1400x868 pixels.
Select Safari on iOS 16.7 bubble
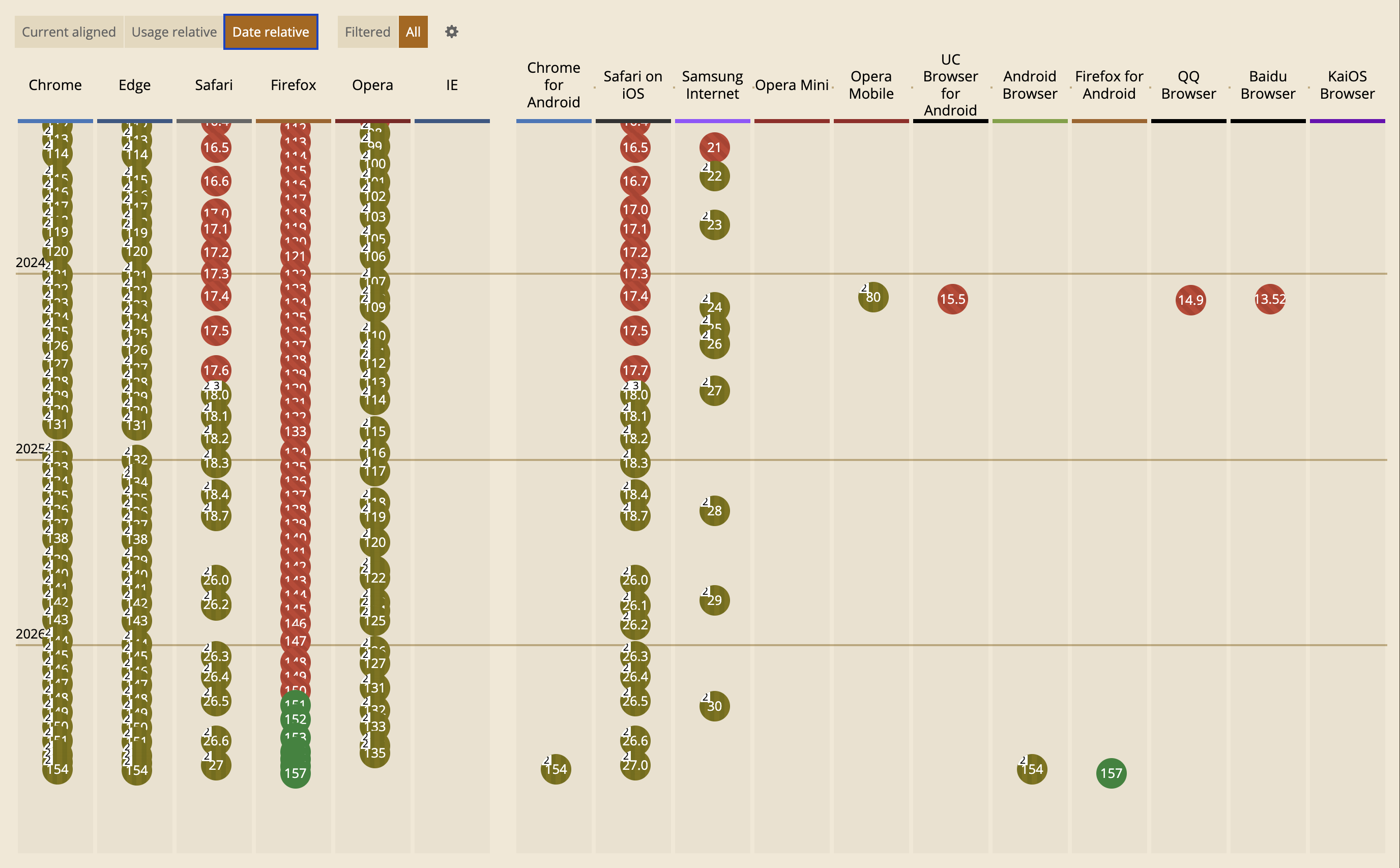pyautogui.click(x=635, y=182)
